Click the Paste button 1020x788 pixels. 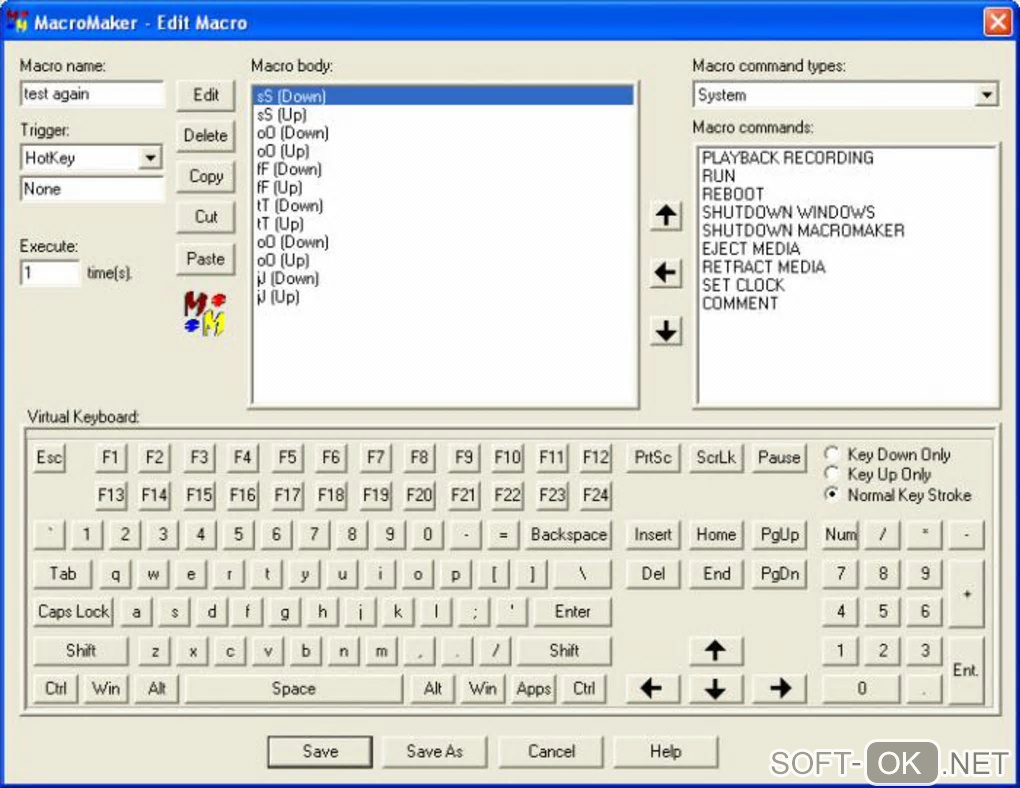click(x=206, y=258)
